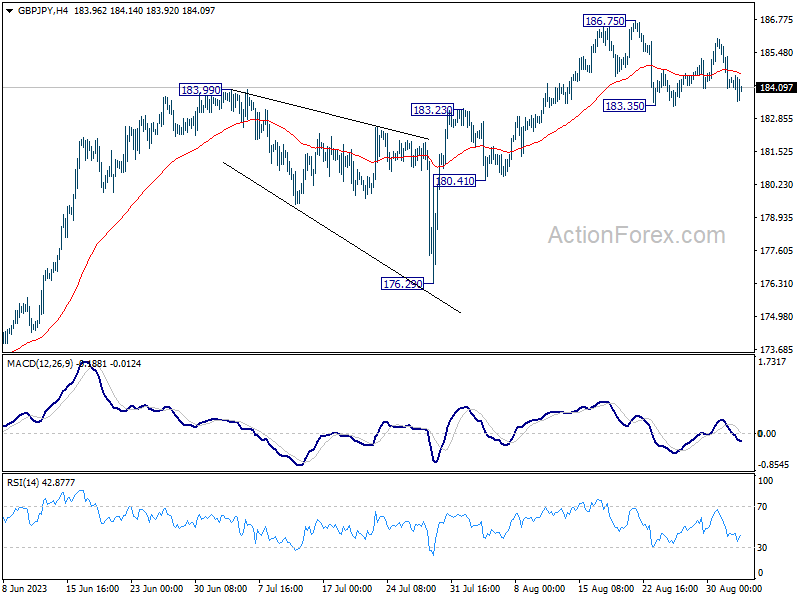Viewport: 800px width, 600px height.
Task: Select the RSI(14) 42.8777 indicator label
Action: click(41, 483)
